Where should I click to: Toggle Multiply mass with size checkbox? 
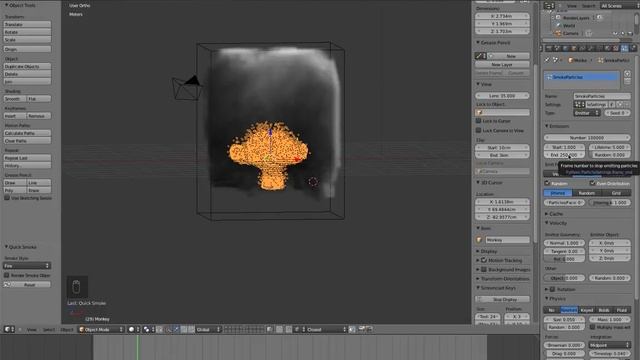[x=592, y=327]
